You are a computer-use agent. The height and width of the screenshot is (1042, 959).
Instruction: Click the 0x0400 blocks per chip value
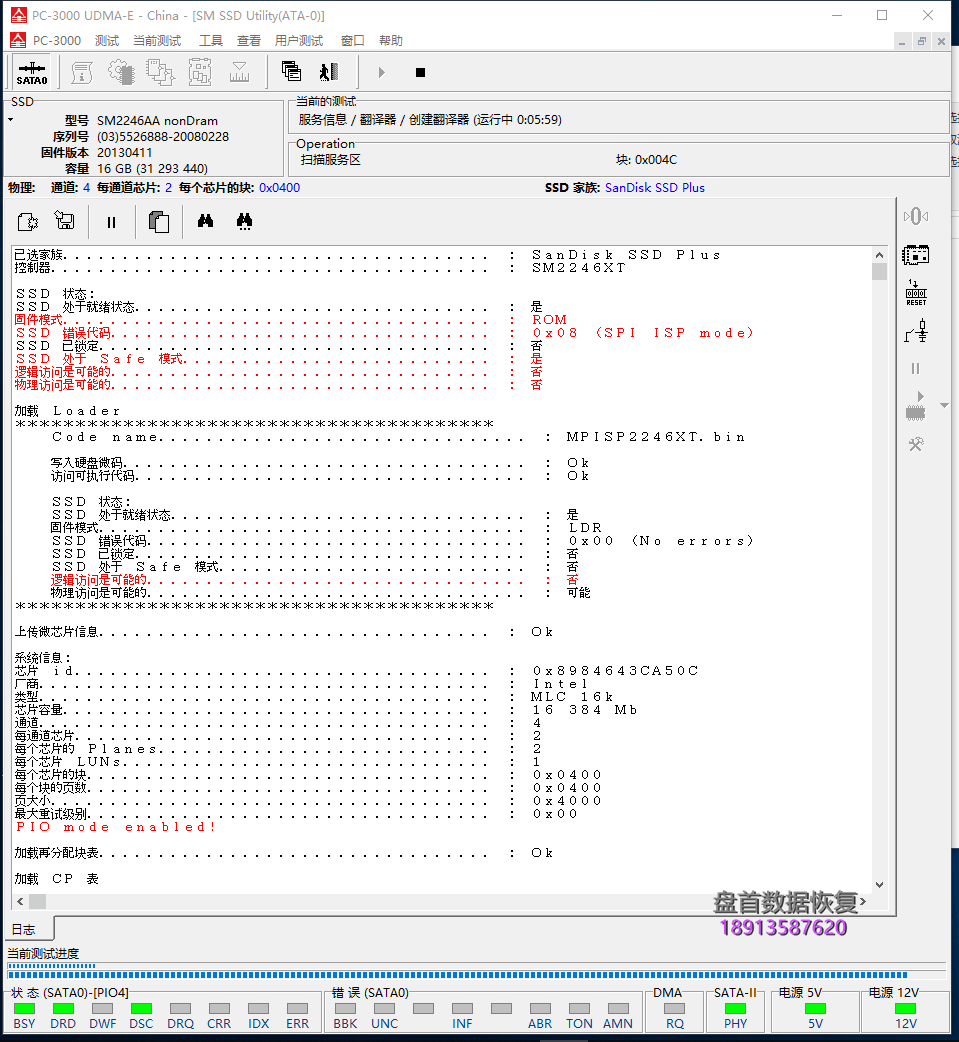point(279,187)
